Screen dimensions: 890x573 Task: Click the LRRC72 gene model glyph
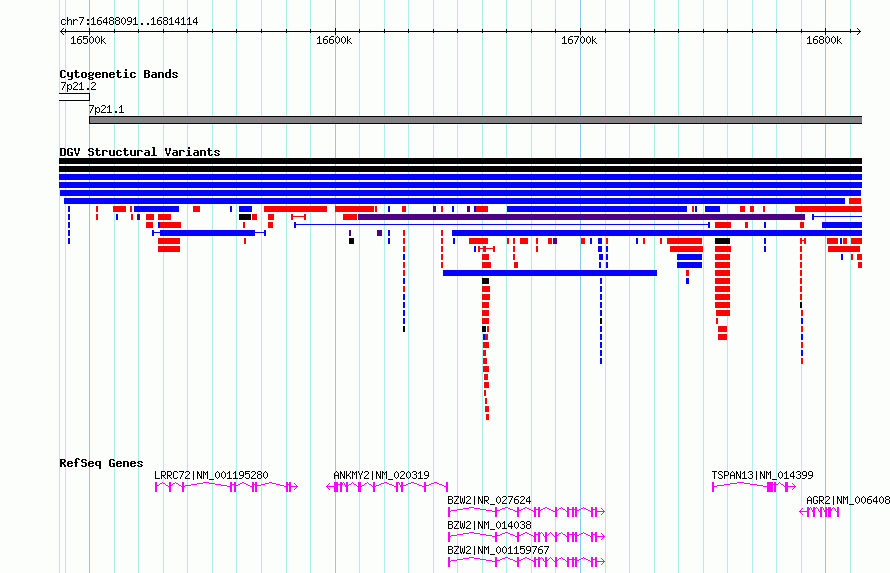[226, 487]
